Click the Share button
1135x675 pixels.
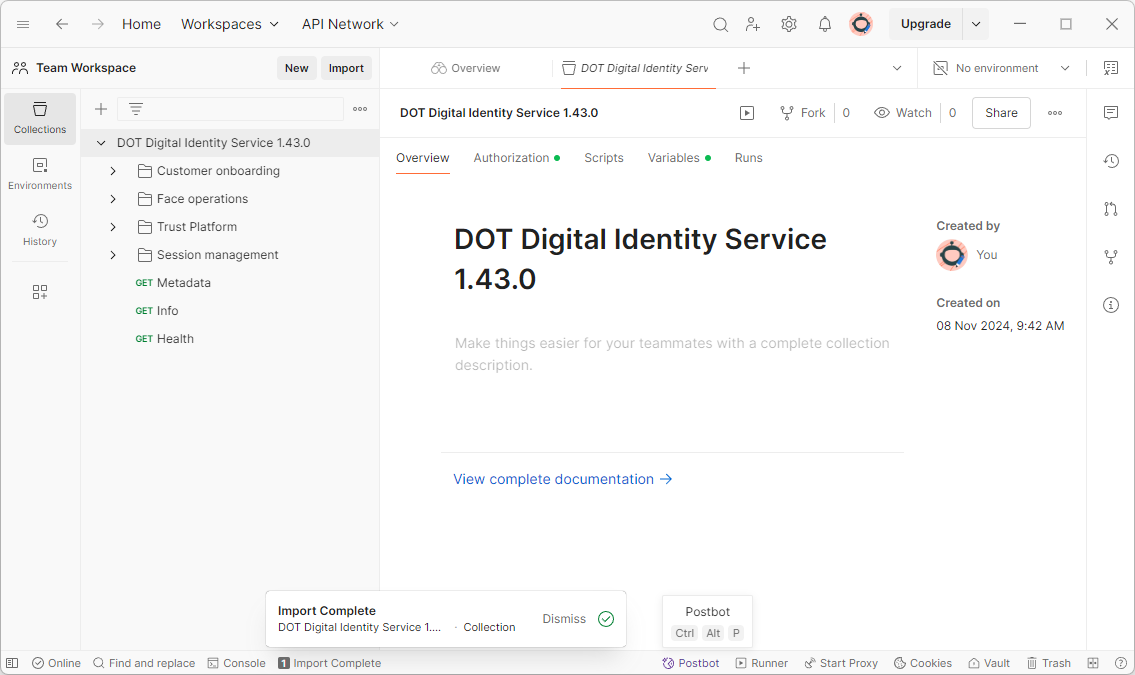click(1001, 113)
